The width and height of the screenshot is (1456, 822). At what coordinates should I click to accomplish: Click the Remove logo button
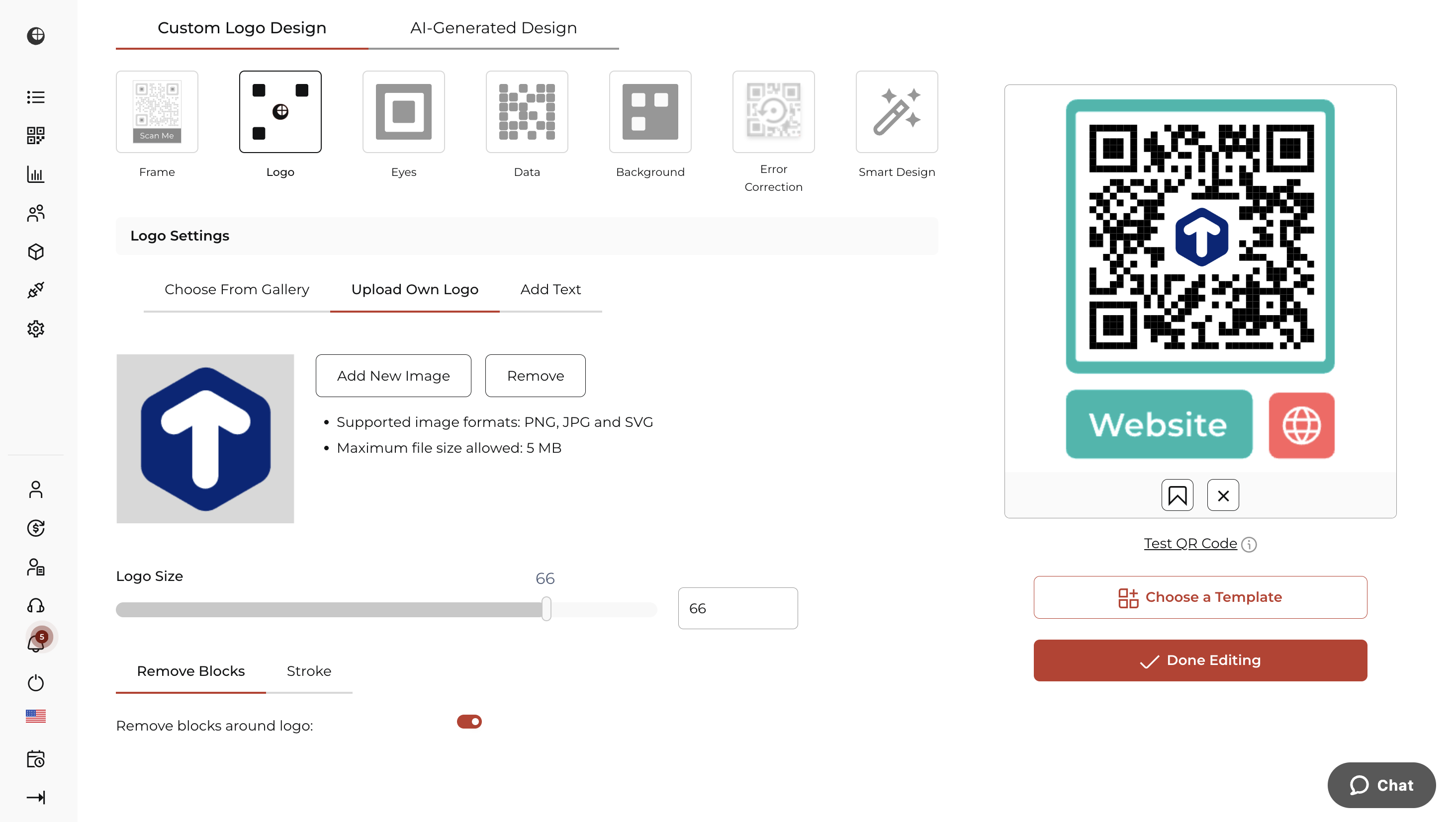pos(535,376)
